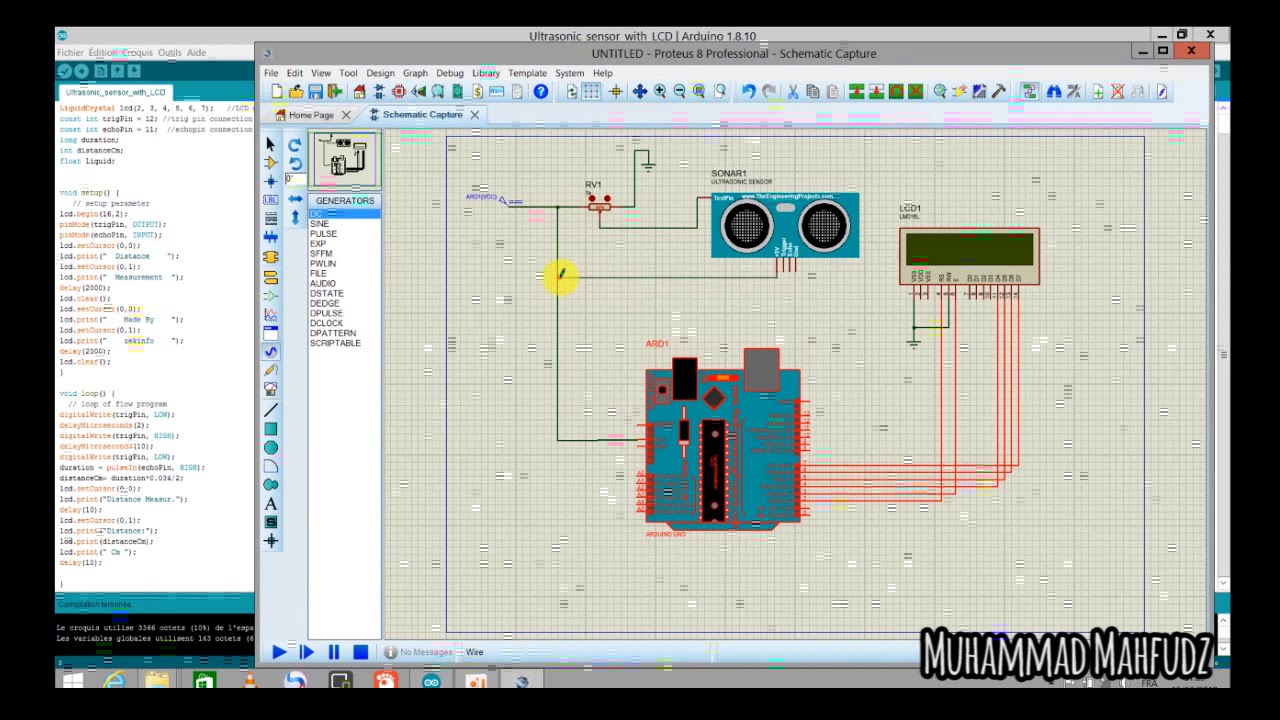Click the No Messages status indicator
The image size is (1280, 720).
[x=419, y=653]
